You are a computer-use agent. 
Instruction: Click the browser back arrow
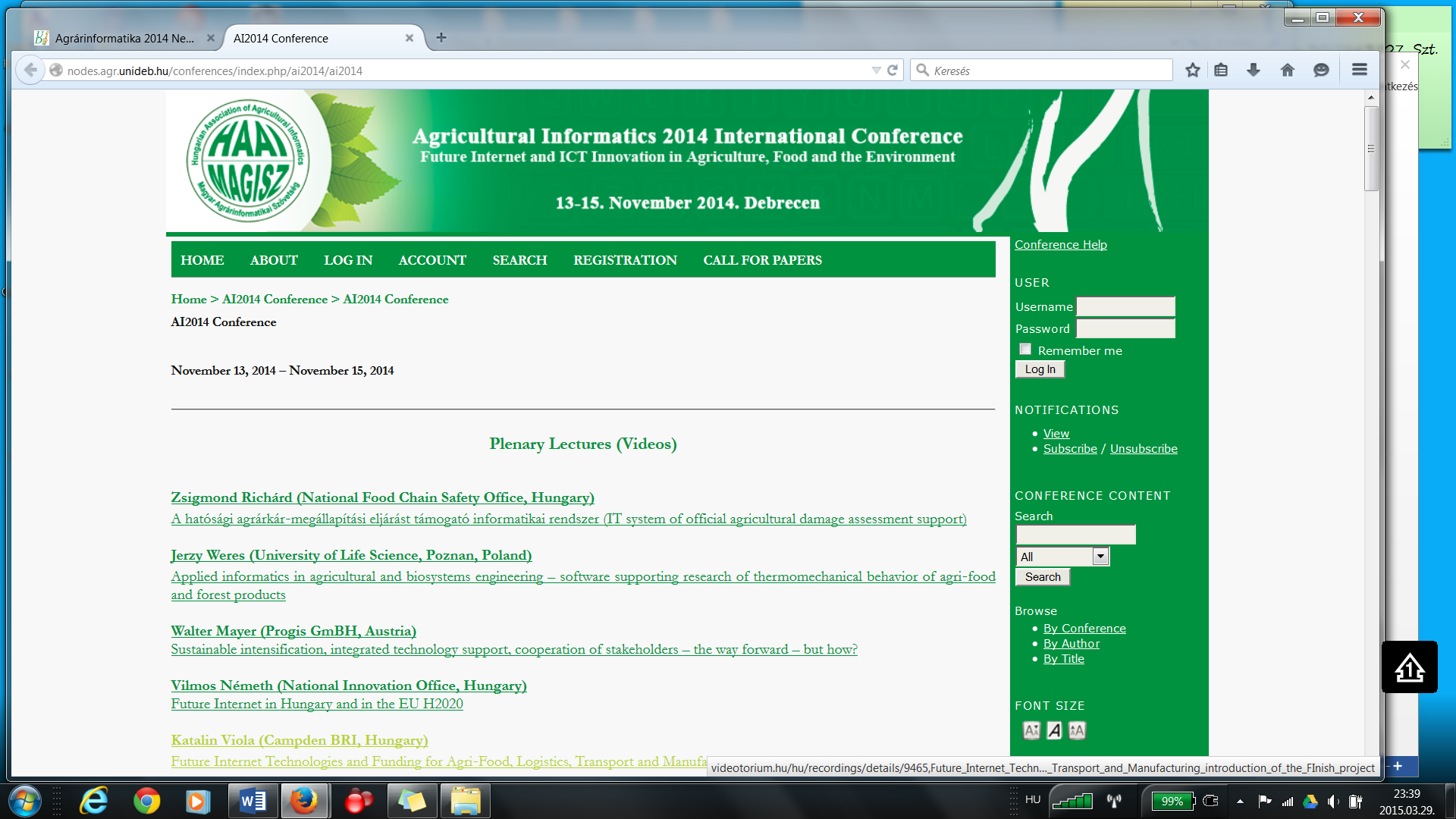click(x=30, y=71)
